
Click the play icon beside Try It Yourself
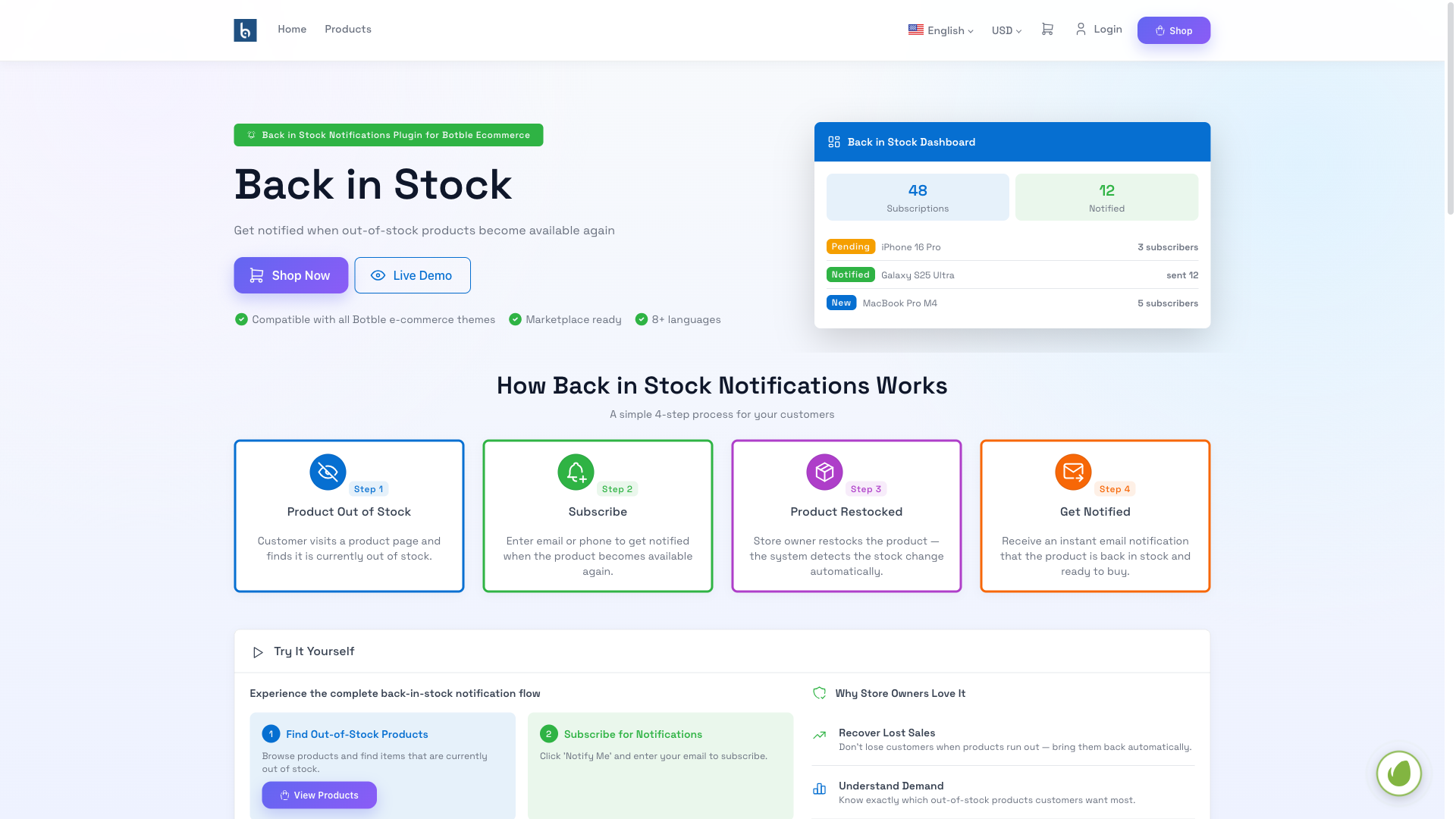[x=258, y=652]
